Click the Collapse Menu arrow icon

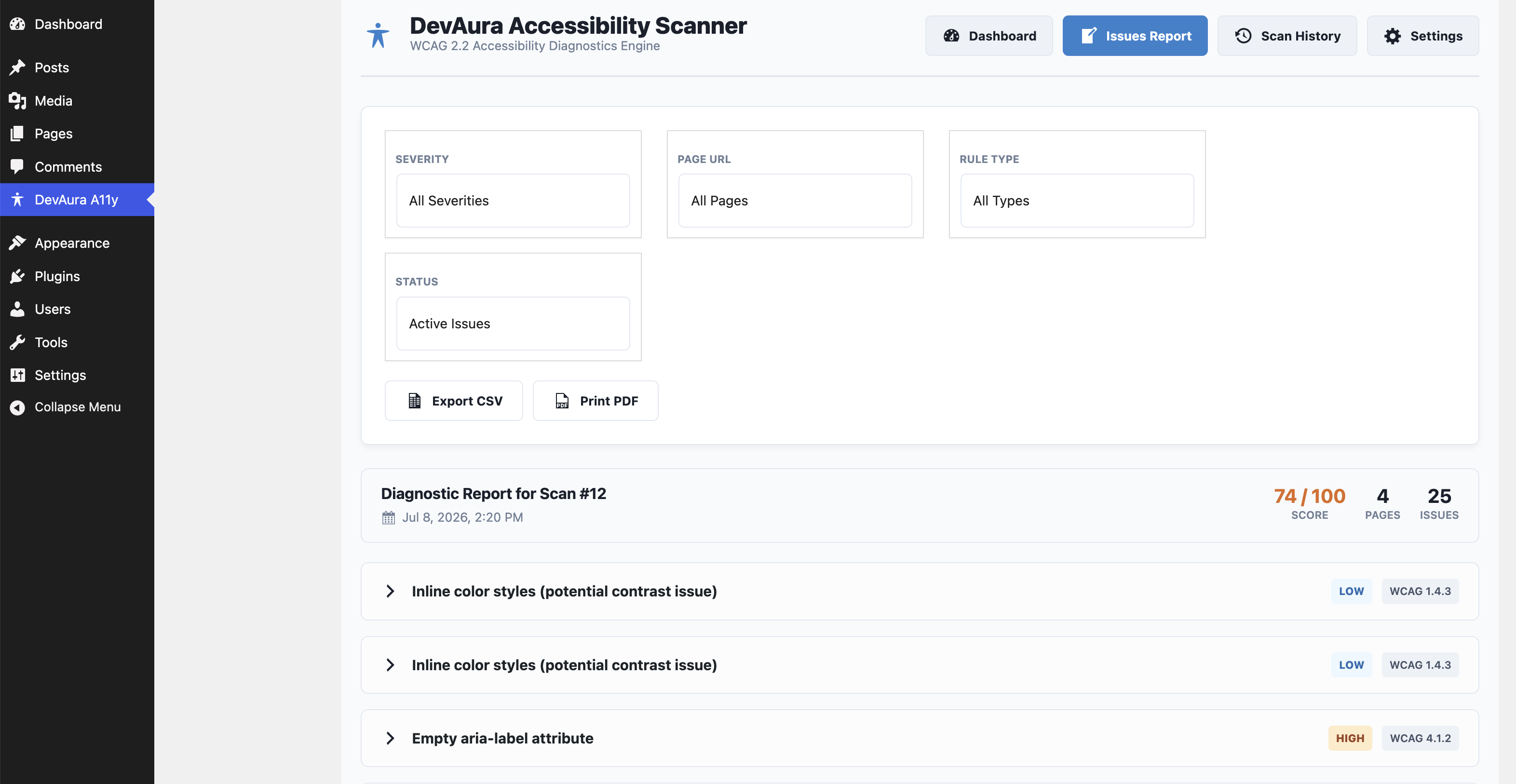(18, 407)
